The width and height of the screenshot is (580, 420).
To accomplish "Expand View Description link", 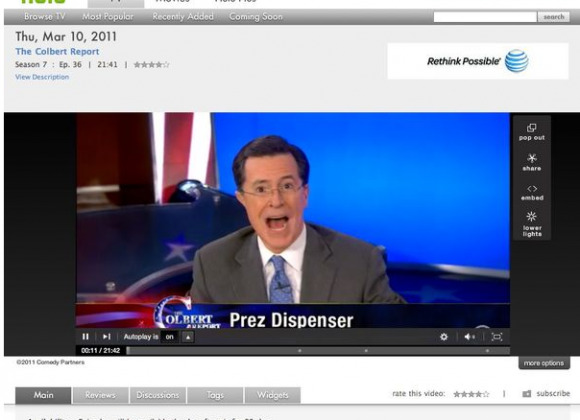I will click(x=42, y=77).
